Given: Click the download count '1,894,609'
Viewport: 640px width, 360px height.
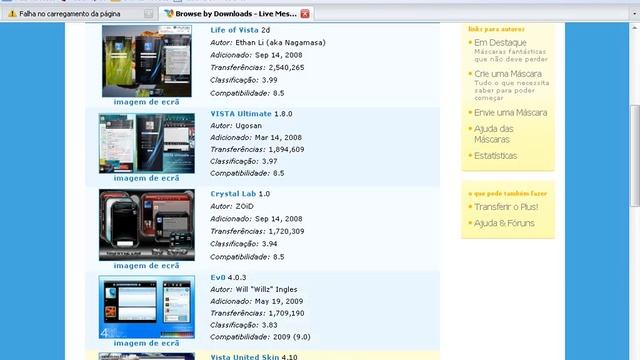Looking at the screenshot, I should coord(286,150).
